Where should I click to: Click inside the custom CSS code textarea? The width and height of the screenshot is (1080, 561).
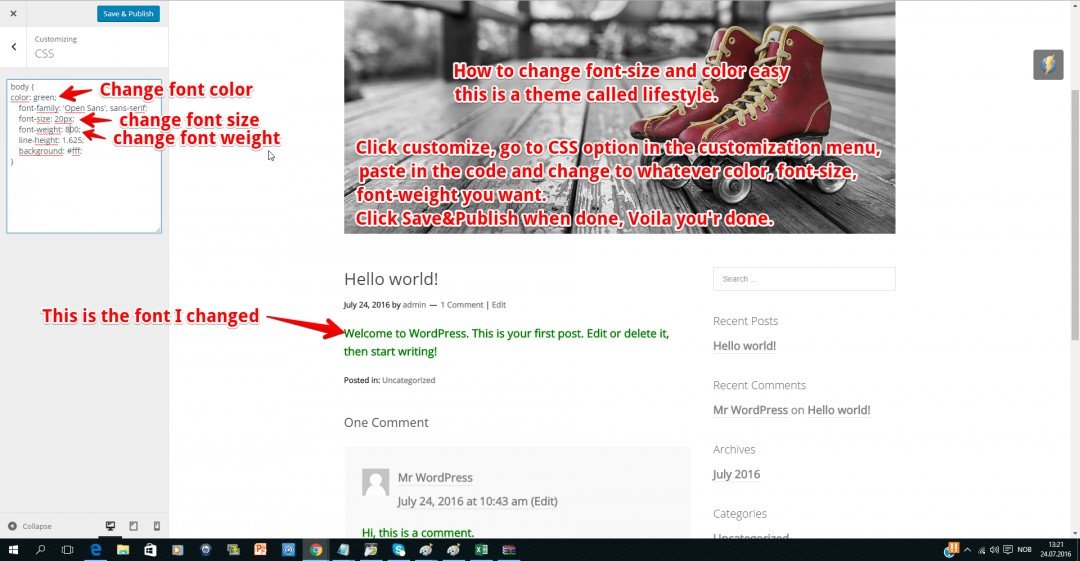pos(84,156)
